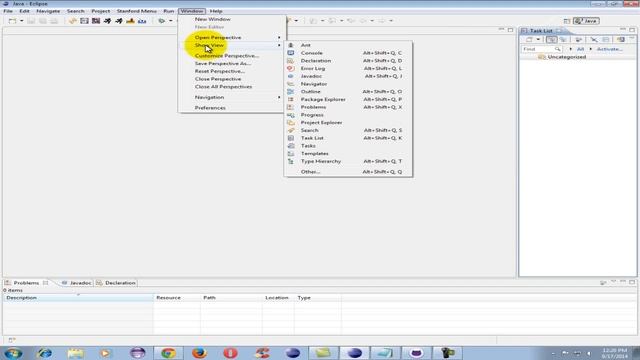Click the Open Perspective toolbar icon

[x=567, y=21]
